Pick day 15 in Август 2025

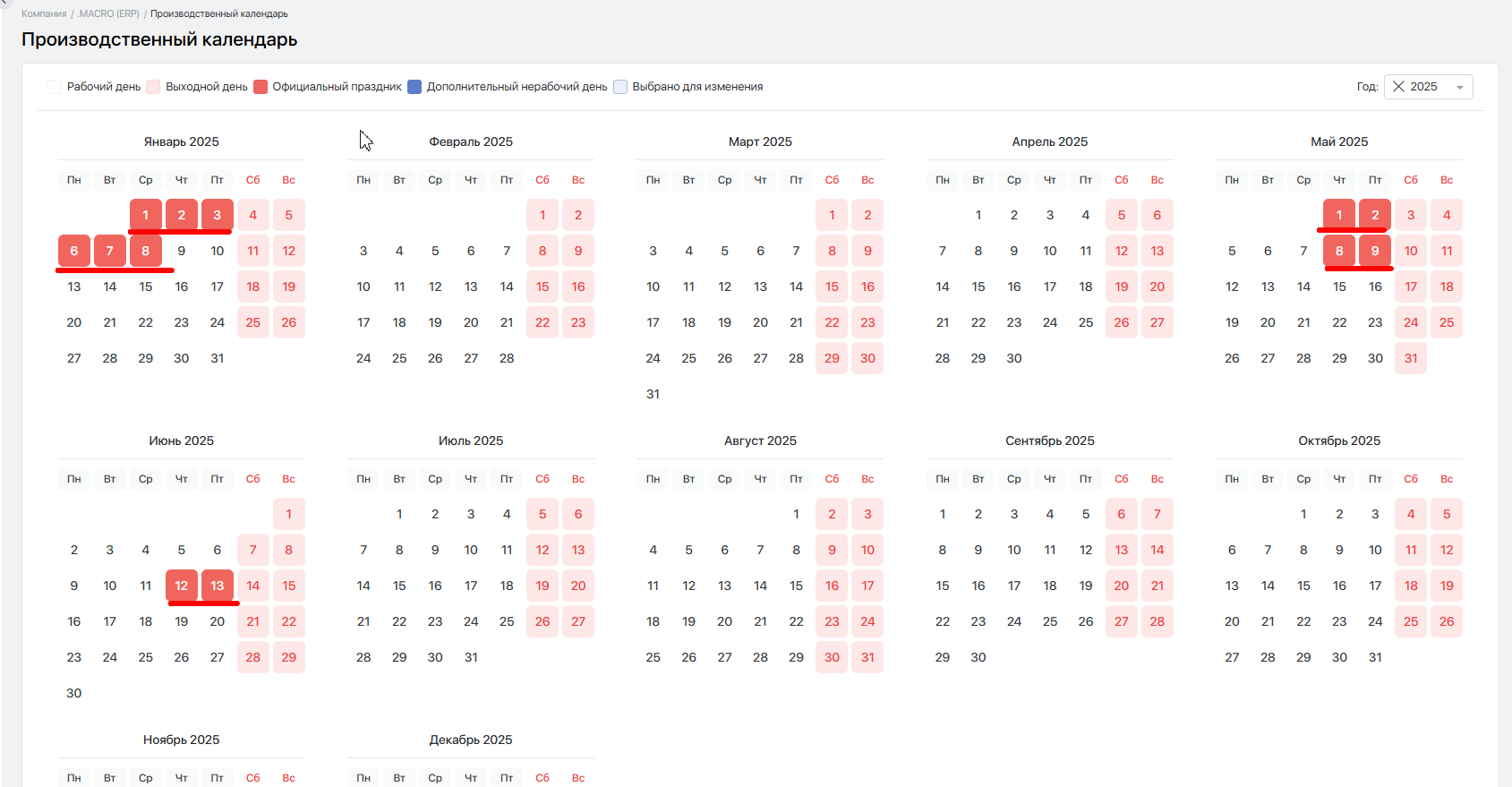point(796,586)
